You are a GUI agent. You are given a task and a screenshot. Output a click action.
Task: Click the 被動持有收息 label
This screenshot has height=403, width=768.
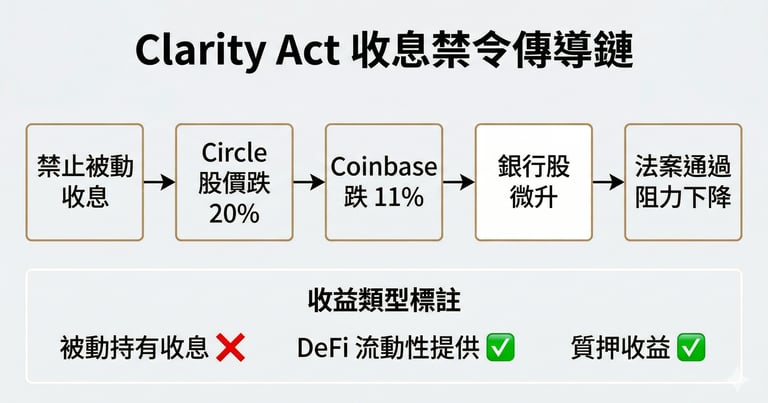(x=134, y=347)
